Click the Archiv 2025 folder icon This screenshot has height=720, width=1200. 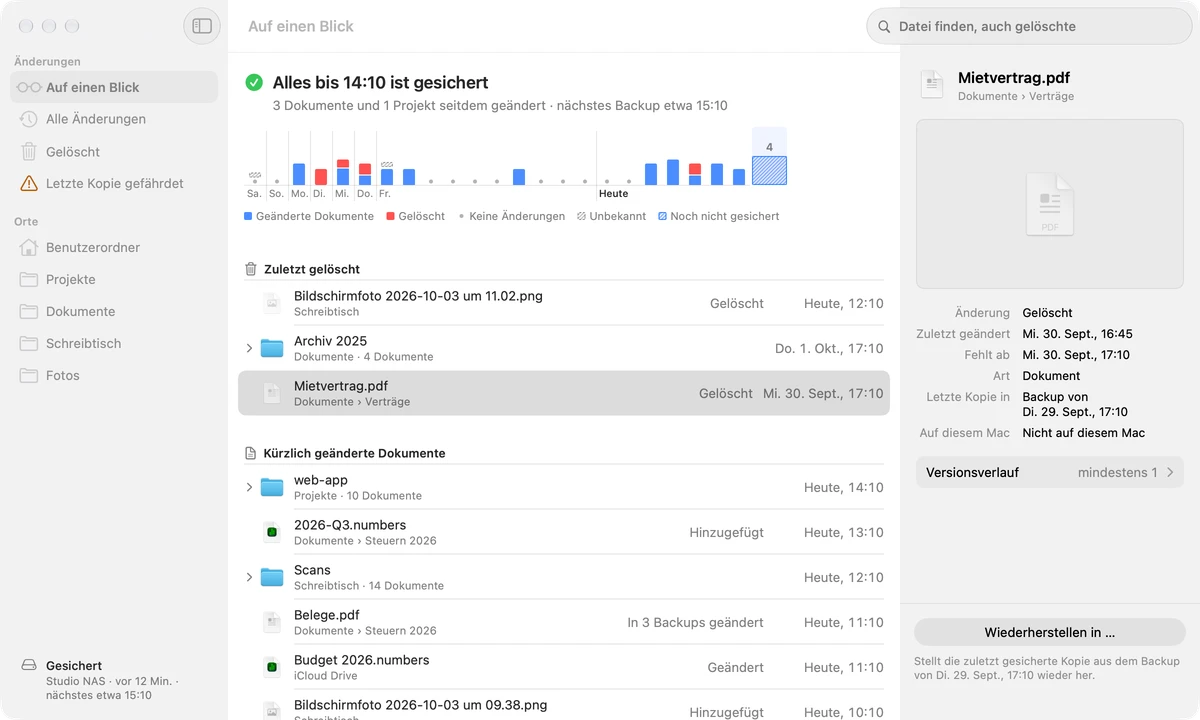click(272, 348)
